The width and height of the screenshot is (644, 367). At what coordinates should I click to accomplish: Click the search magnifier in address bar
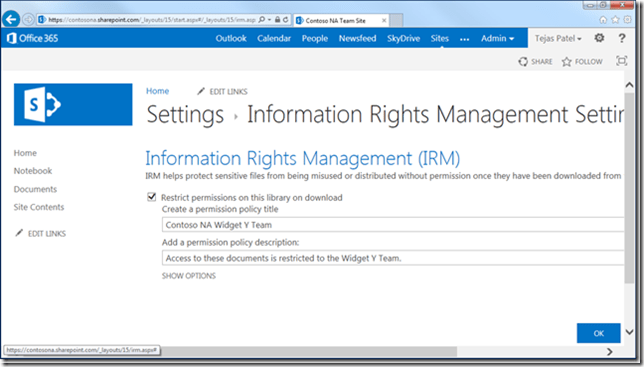262,19
